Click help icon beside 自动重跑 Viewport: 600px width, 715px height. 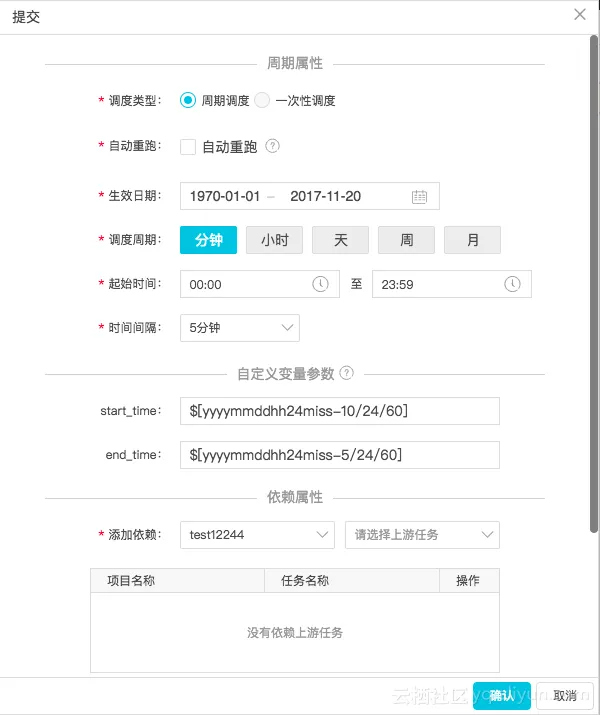272,146
